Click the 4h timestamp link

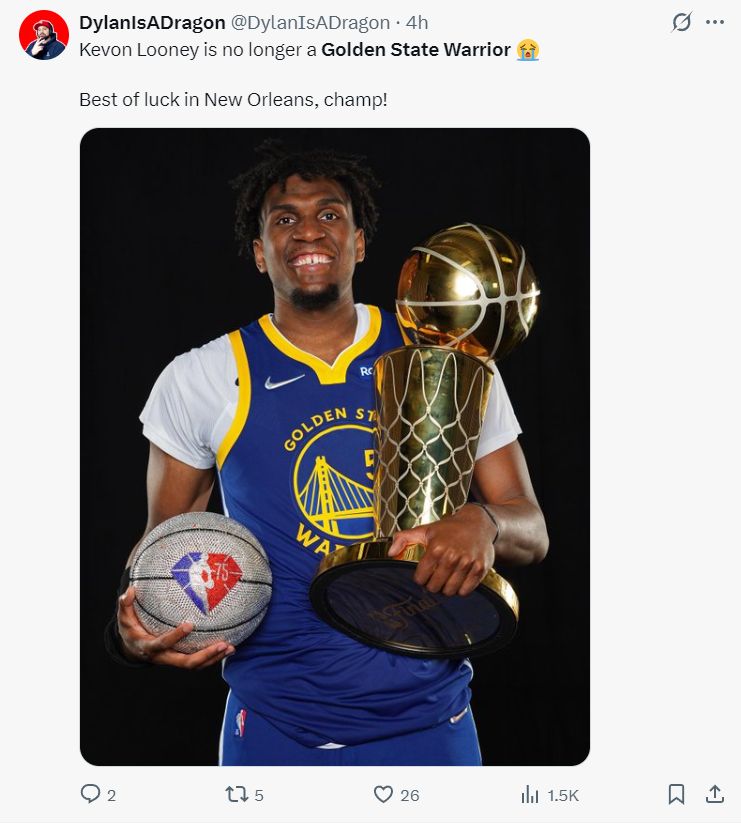(x=416, y=23)
